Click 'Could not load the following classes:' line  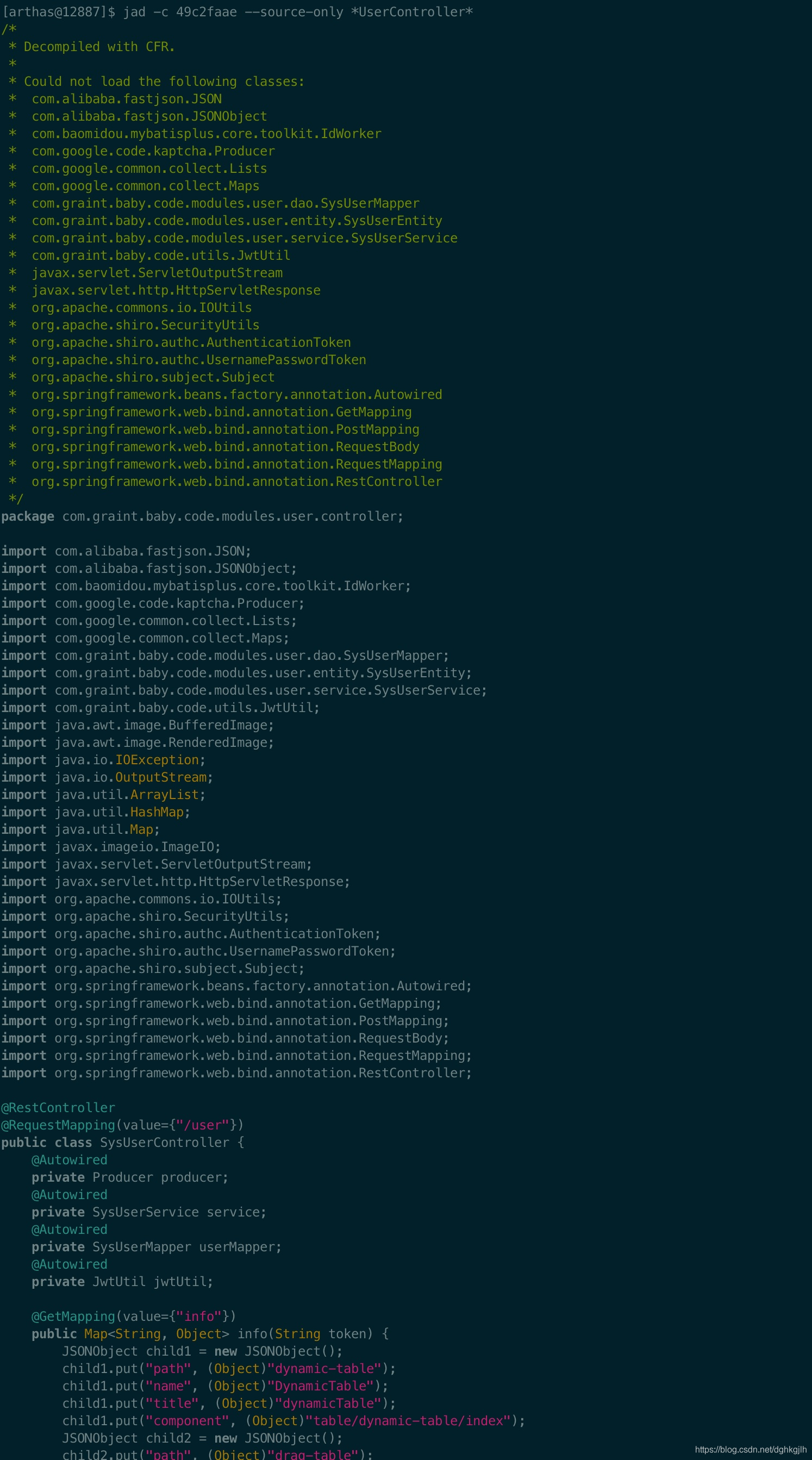click(157, 82)
